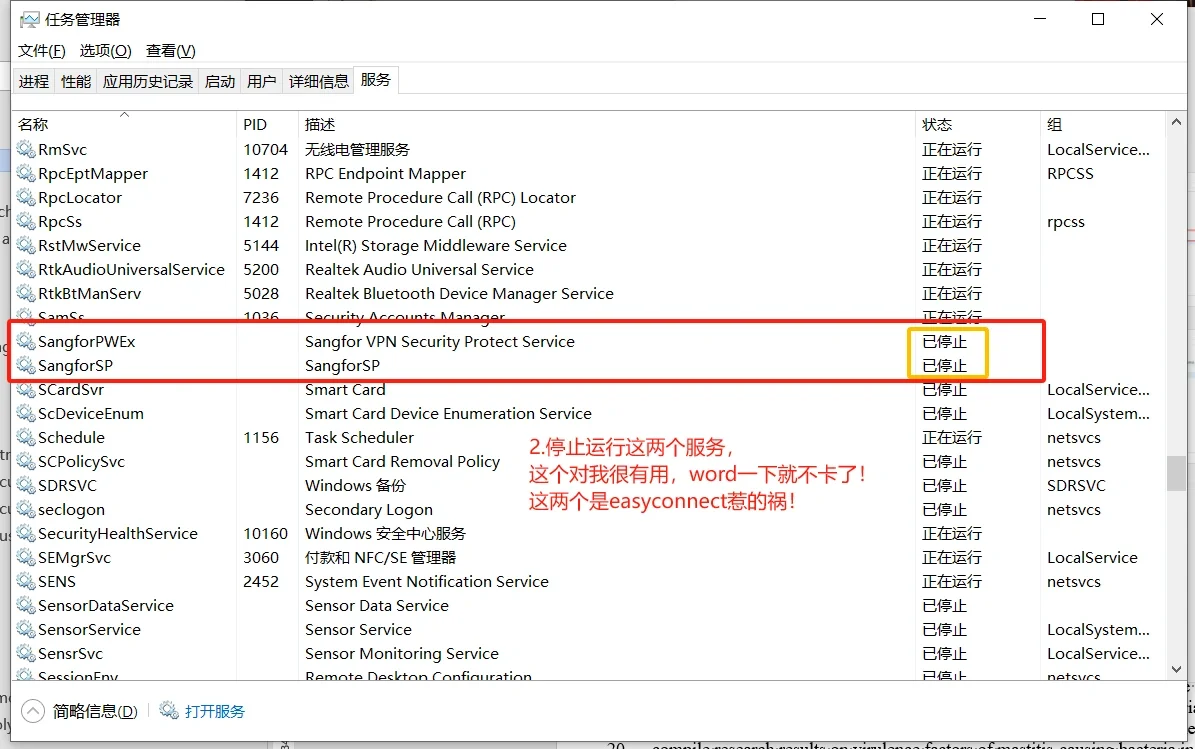Sort by the 描述 column header
Image resolution: width=1195 pixels, height=749 pixels.
click(607, 124)
